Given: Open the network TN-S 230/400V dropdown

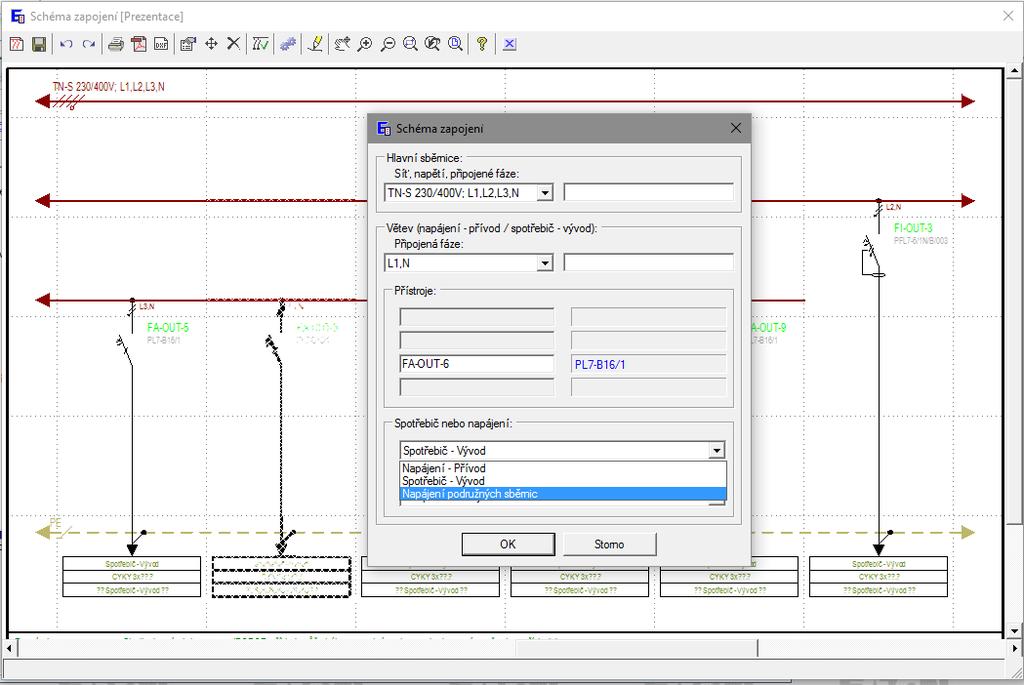Looking at the screenshot, I should pos(545,193).
